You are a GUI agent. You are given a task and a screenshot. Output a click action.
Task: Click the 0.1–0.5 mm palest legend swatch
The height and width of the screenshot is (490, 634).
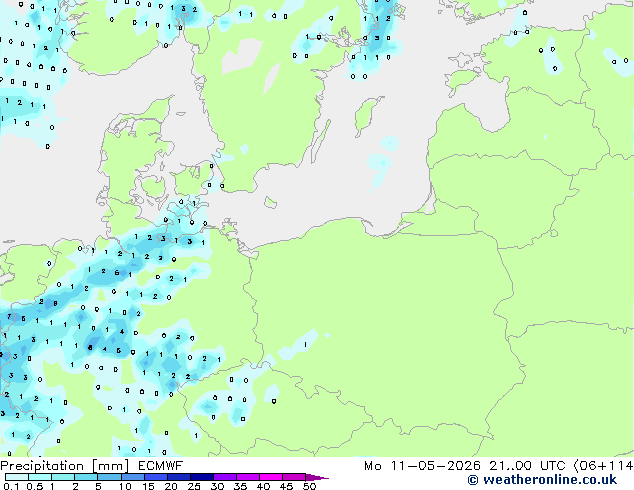click(x=17, y=477)
